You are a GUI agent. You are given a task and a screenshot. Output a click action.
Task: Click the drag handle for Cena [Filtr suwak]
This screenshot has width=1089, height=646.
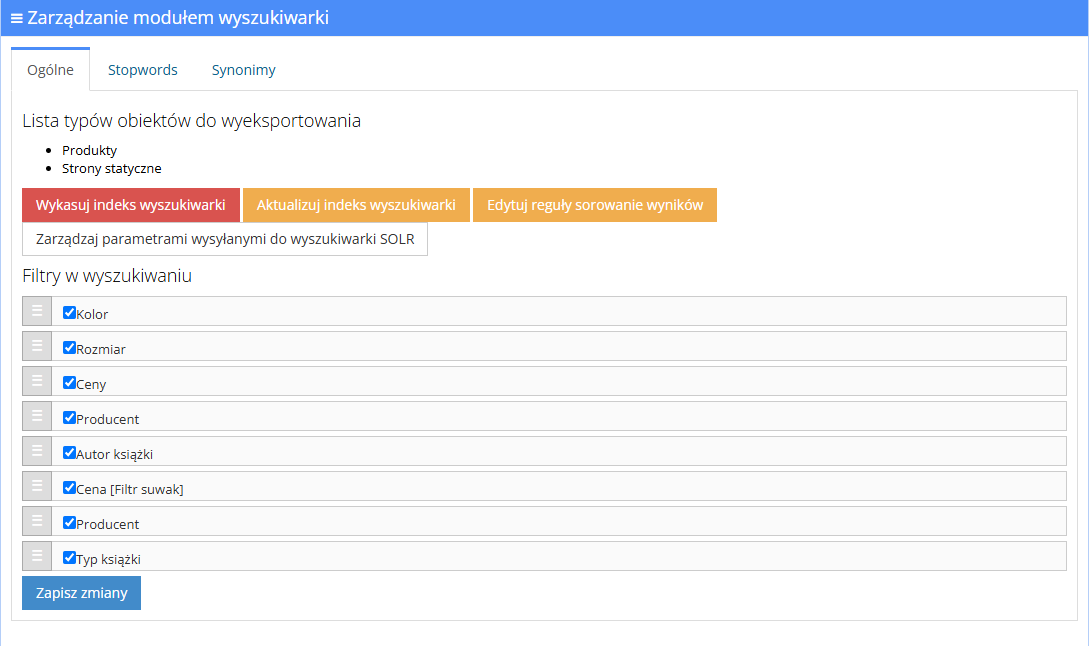(37, 486)
